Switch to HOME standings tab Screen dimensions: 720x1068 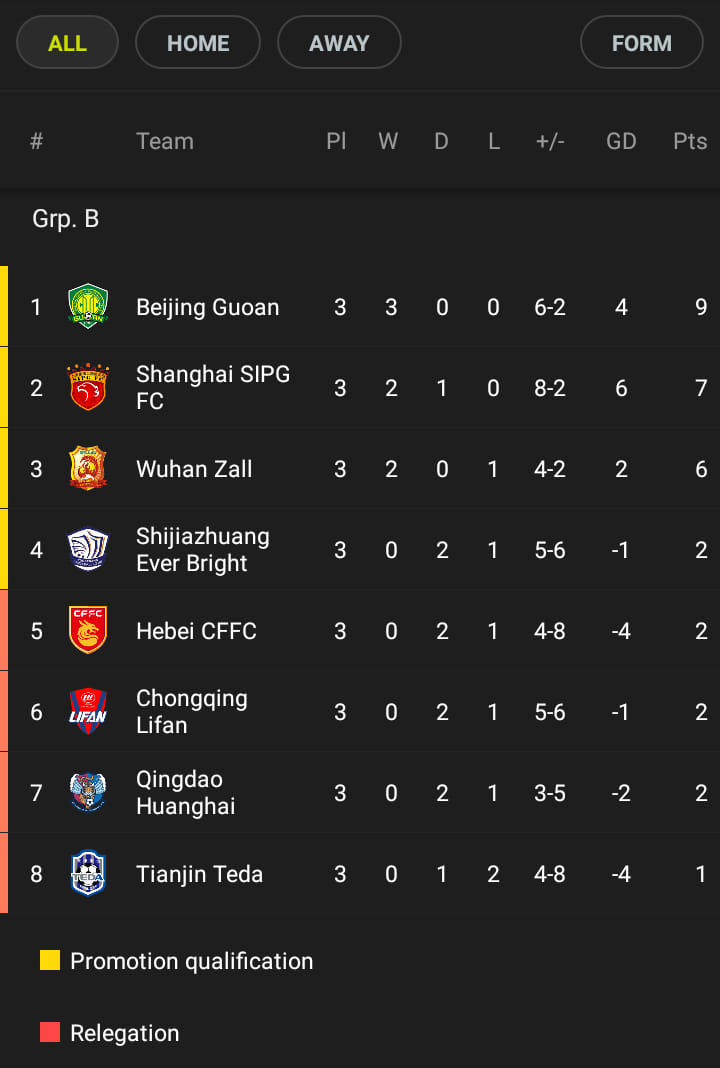click(198, 43)
